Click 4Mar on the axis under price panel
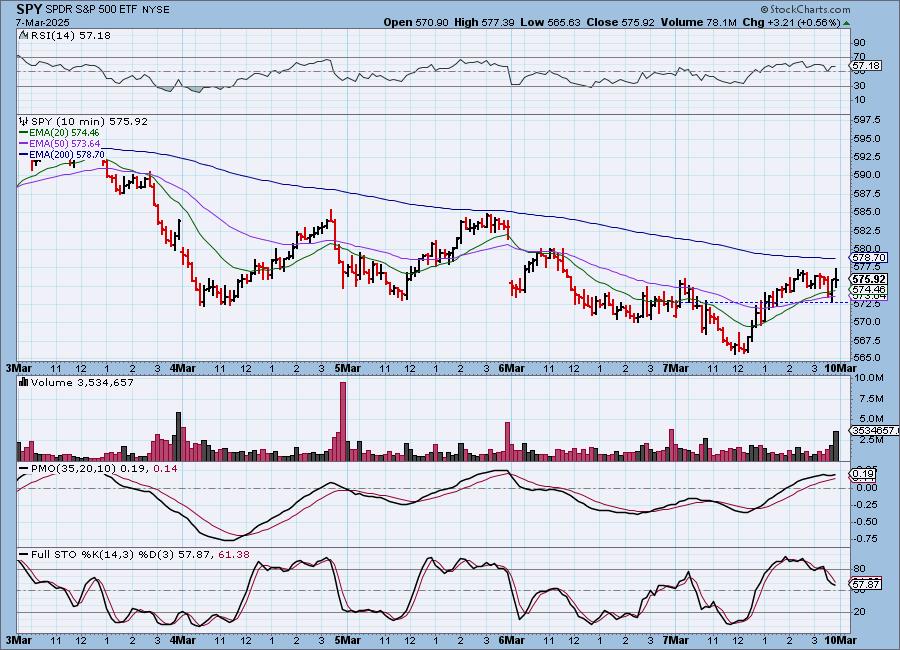 pyautogui.click(x=183, y=368)
